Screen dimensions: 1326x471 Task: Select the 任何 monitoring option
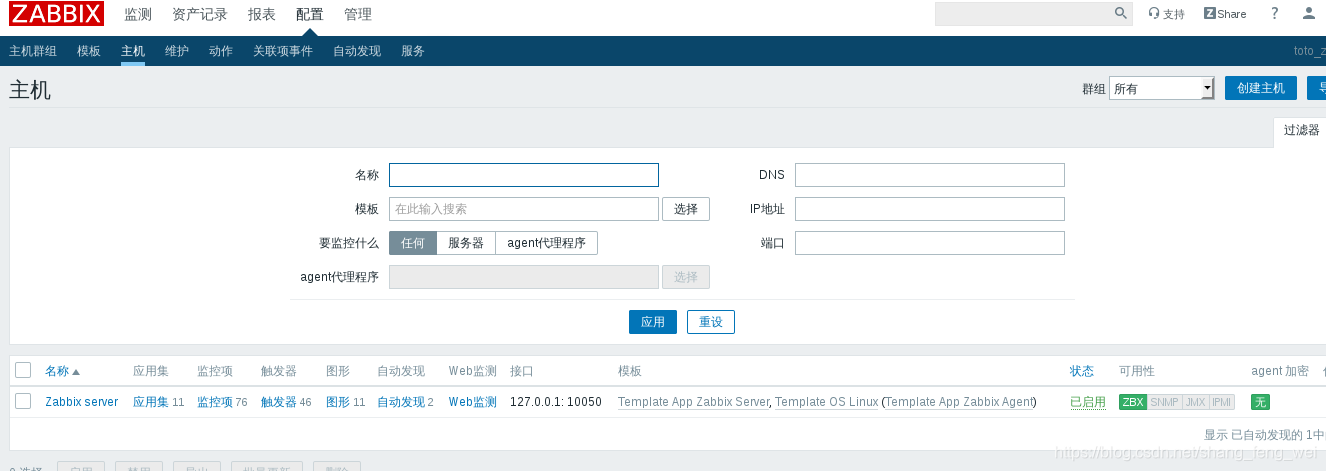pos(413,243)
